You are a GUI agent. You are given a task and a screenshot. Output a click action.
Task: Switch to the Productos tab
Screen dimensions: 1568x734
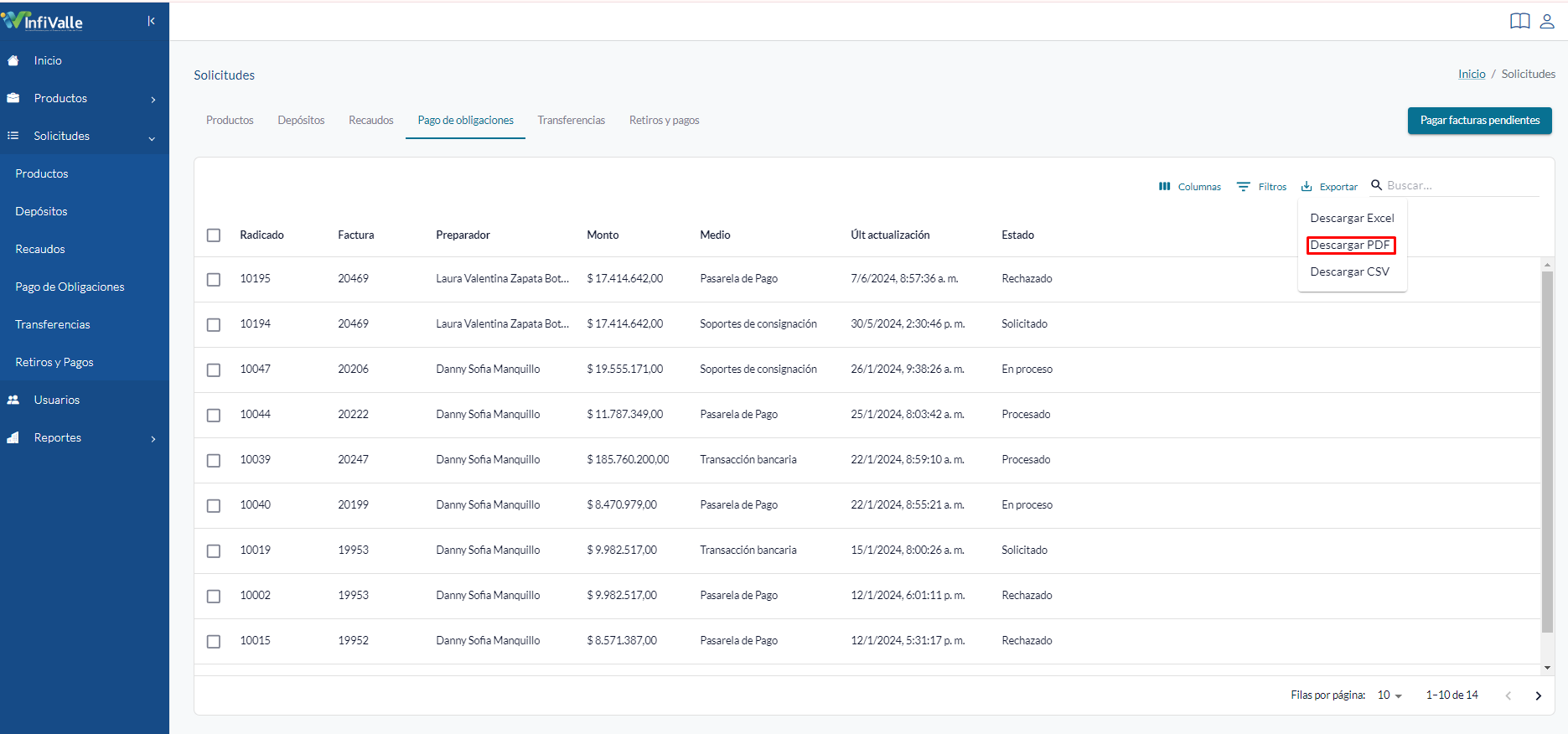tap(230, 121)
